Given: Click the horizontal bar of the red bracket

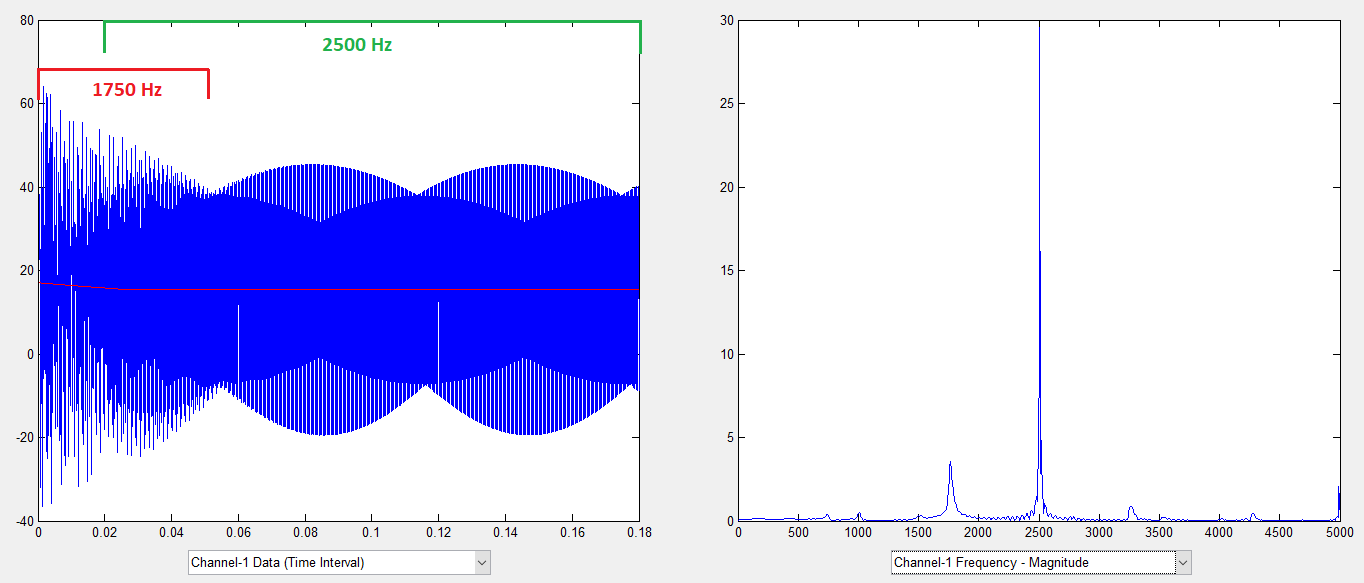Looking at the screenshot, I should (123, 69).
